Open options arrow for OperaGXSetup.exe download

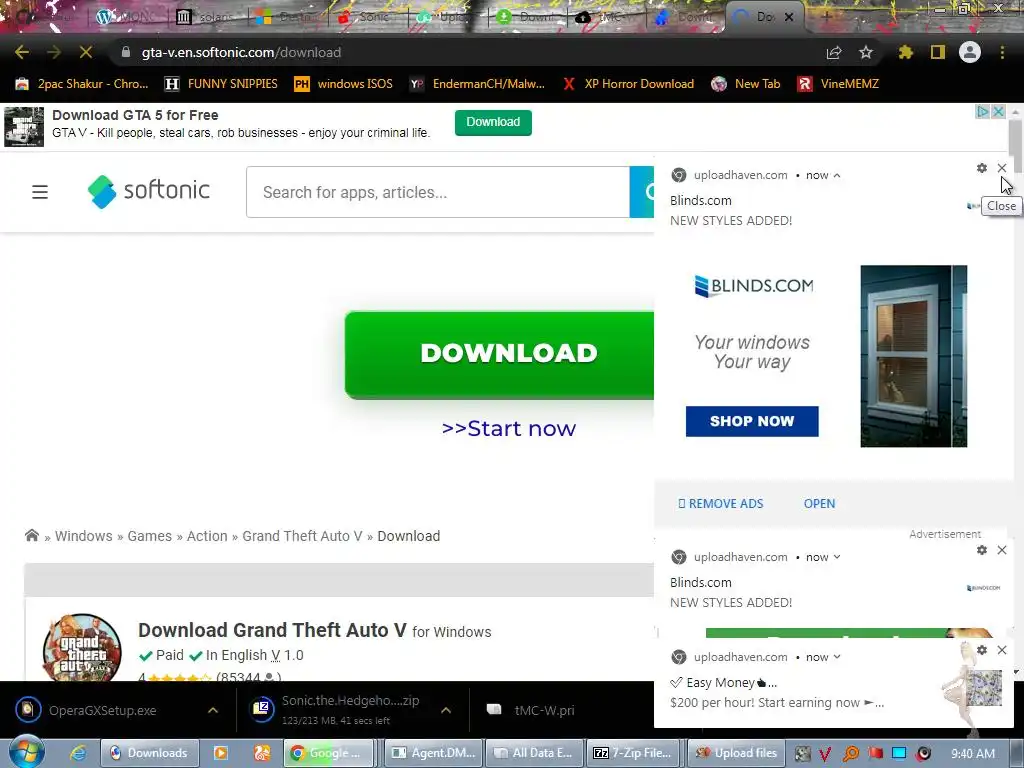(x=213, y=710)
